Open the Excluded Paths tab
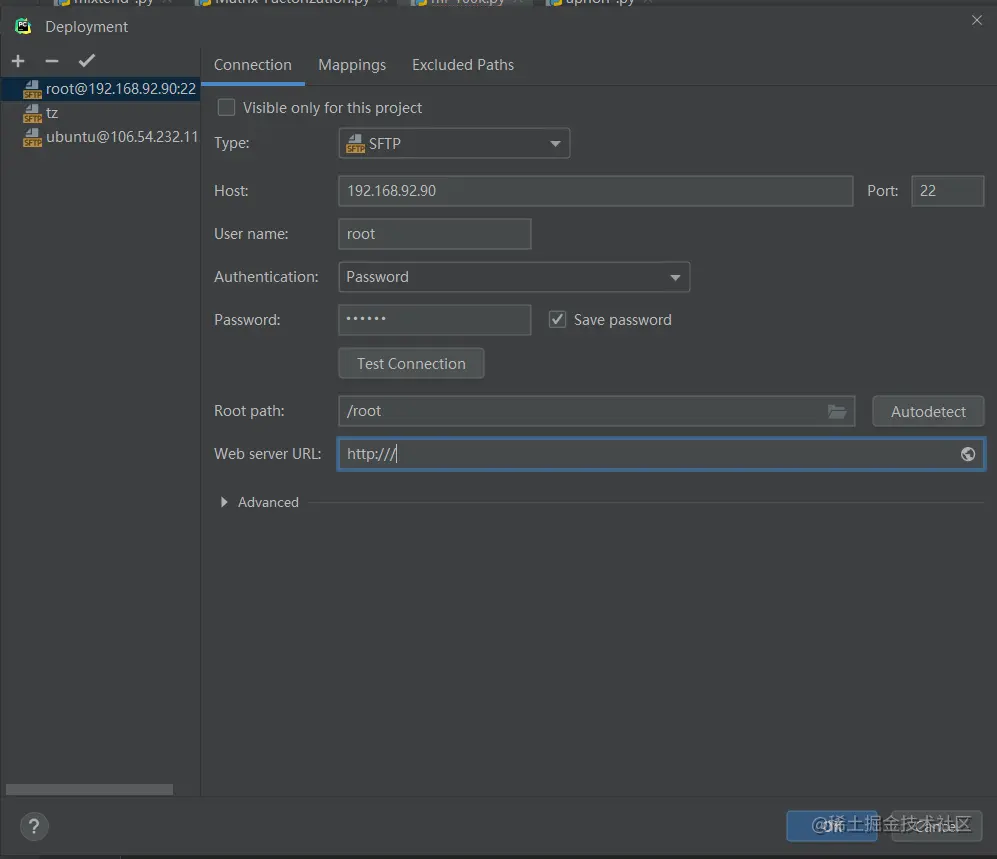 pos(463,65)
